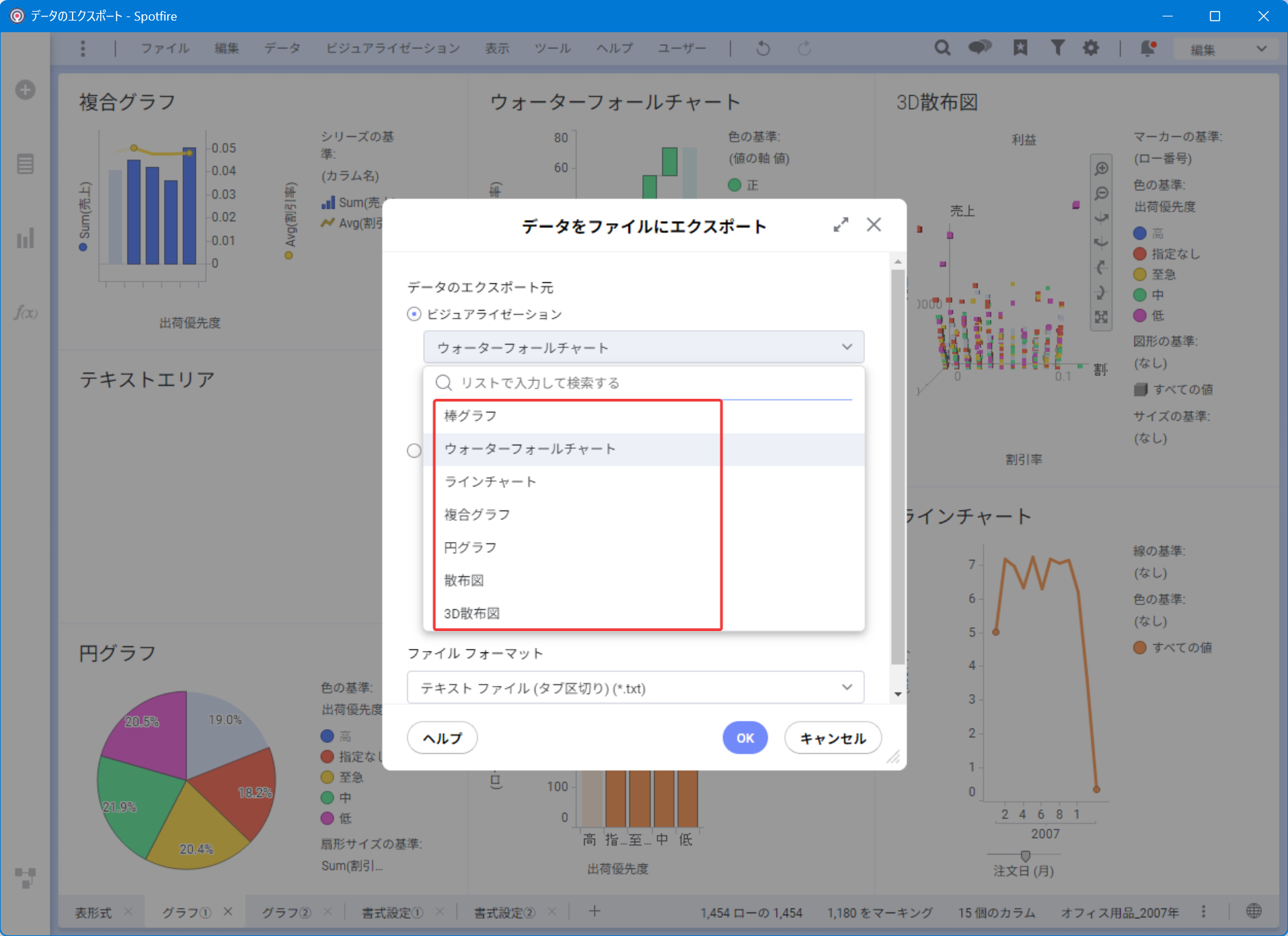Switch to the グラフ② tab

click(x=287, y=912)
